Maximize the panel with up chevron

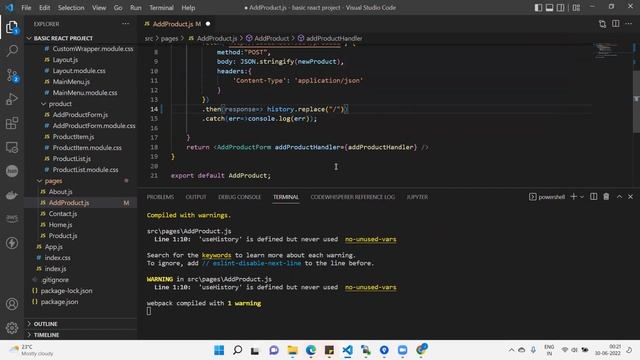pos(619,197)
